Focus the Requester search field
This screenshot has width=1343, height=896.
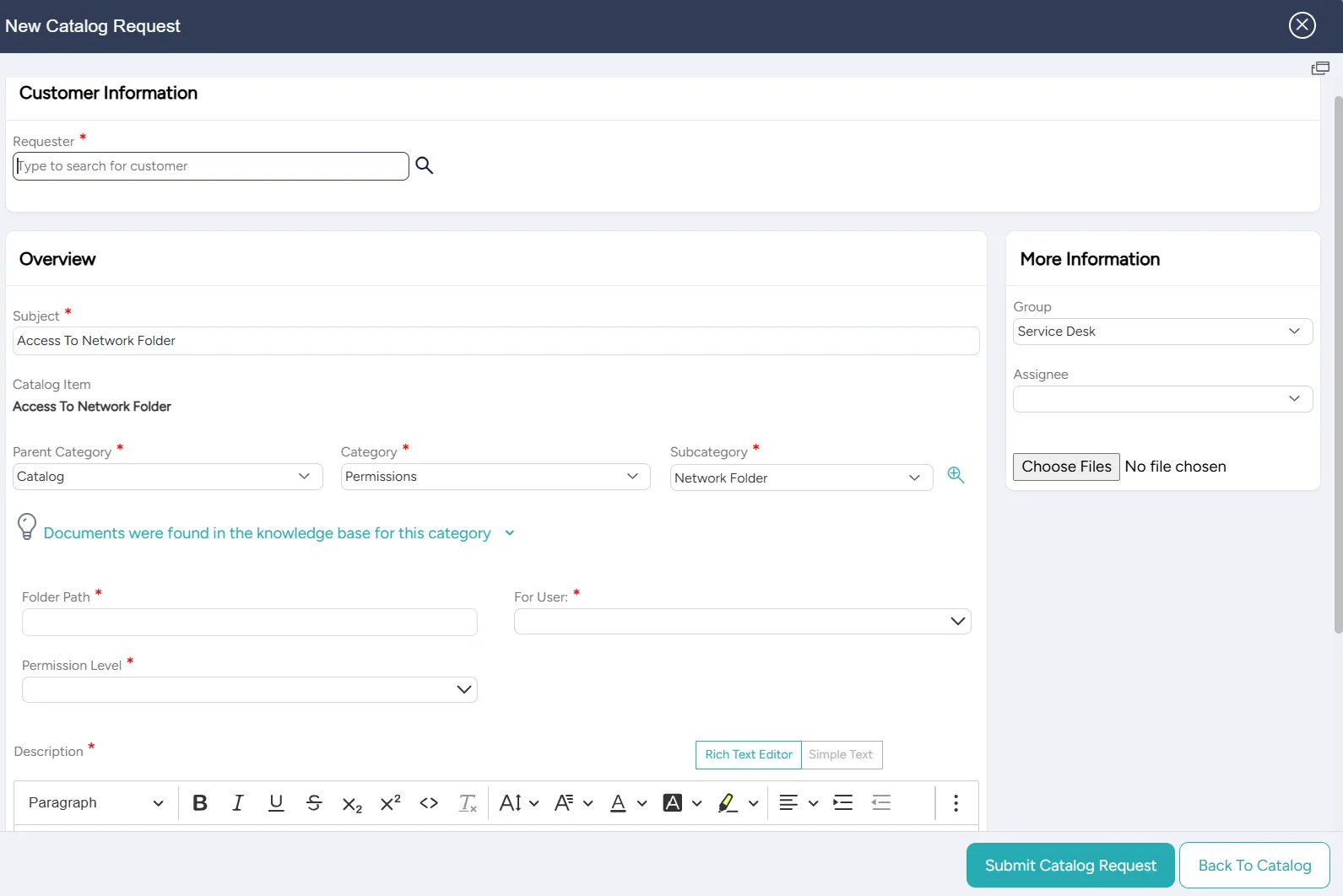(211, 166)
